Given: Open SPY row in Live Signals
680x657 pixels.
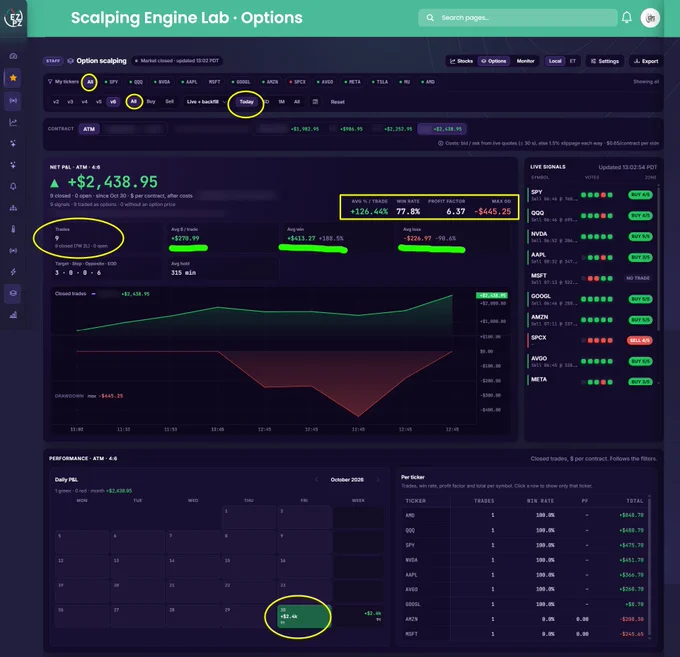Looking at the screenshot, I should (592, 195).
